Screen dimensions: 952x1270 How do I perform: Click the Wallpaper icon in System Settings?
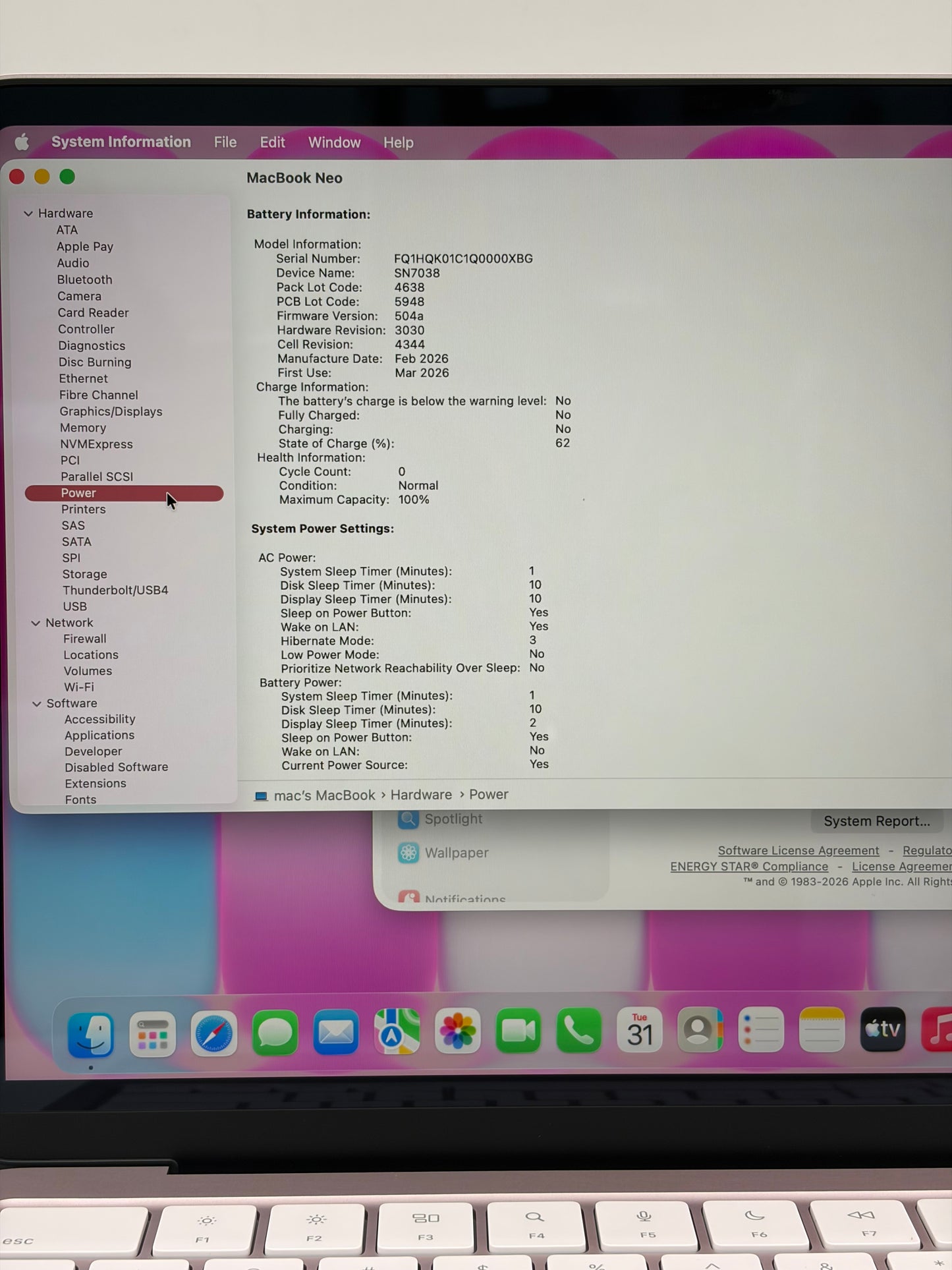click(408, 853)
